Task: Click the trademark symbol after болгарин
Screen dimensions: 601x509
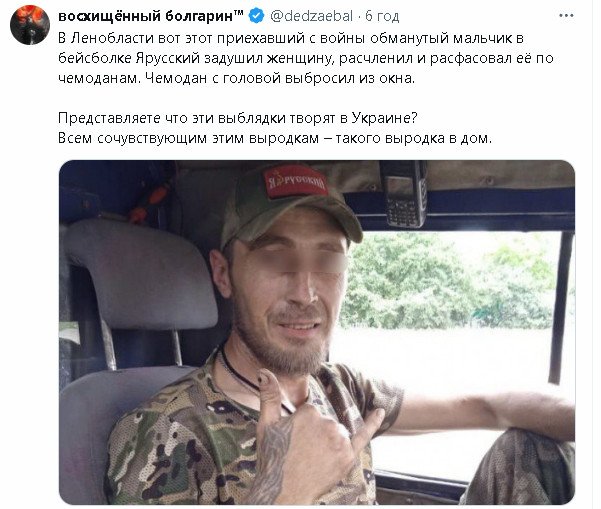Action: (238, 13)
